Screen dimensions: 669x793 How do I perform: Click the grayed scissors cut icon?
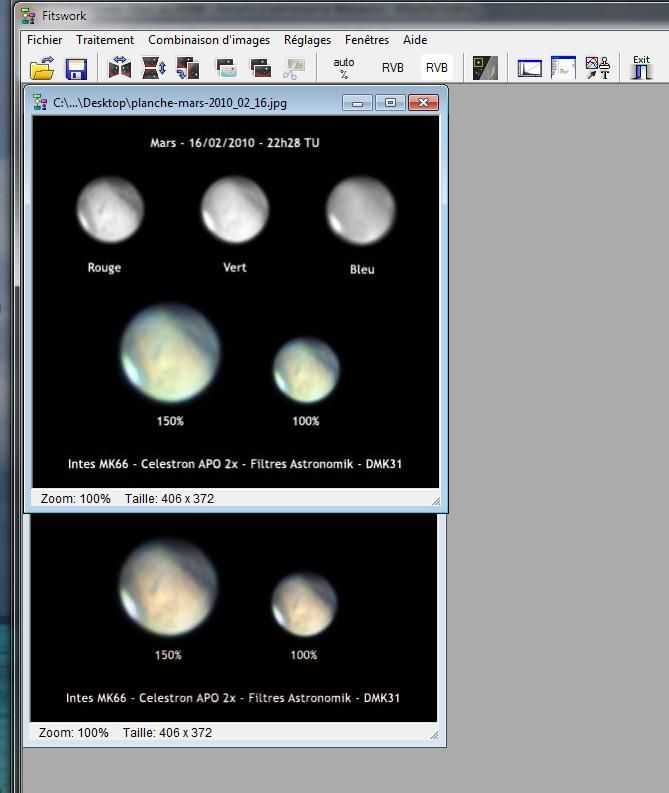294,68
